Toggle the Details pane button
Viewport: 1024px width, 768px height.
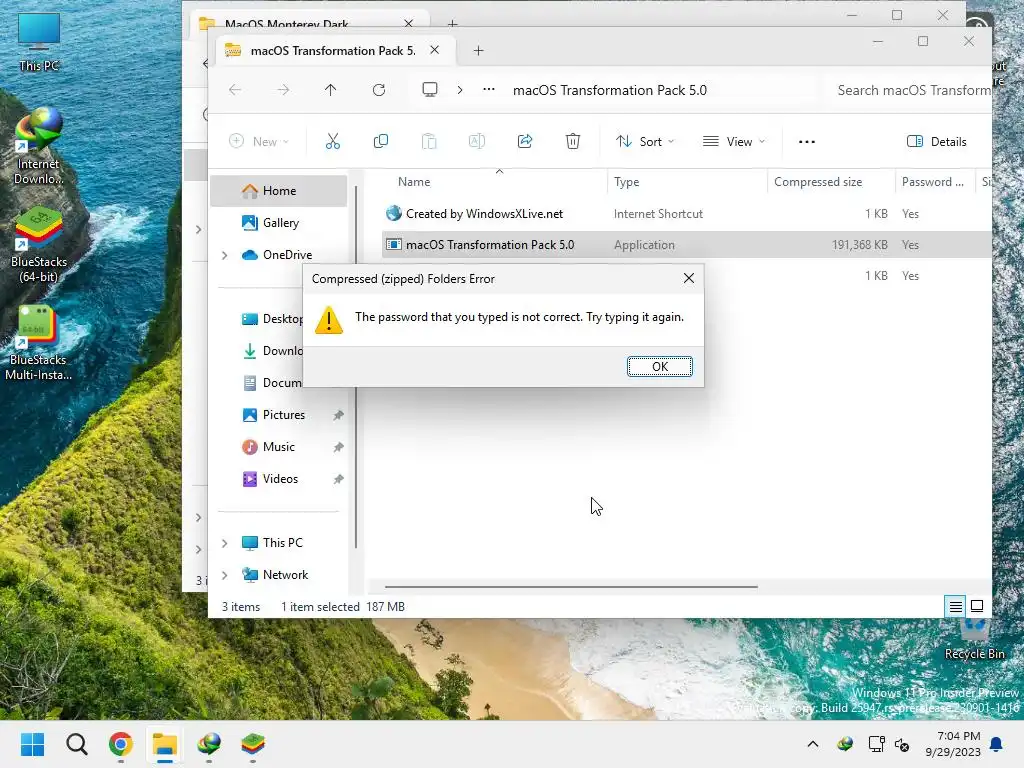(936, 142)
